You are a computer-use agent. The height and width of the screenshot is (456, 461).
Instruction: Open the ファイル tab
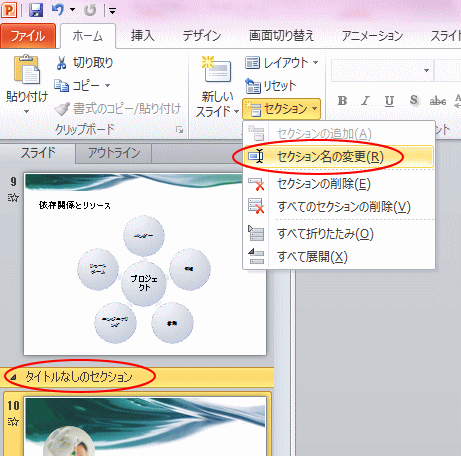[x=28, y=36]
